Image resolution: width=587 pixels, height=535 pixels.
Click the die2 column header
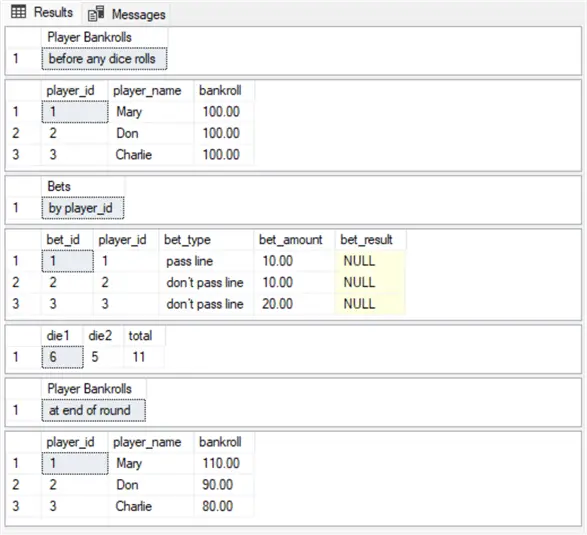[x=104, y=335]
